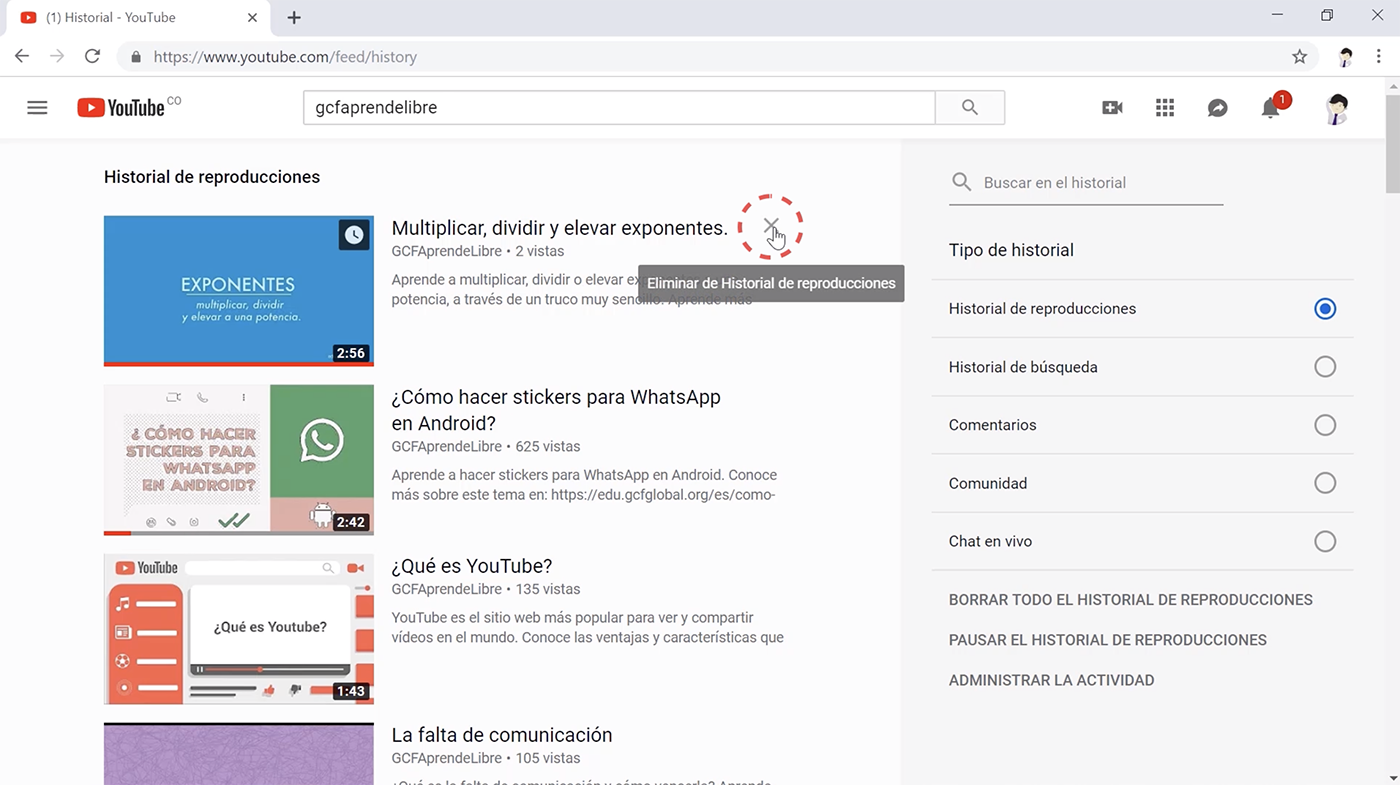Open the account avatar menu

(1336, 108)
